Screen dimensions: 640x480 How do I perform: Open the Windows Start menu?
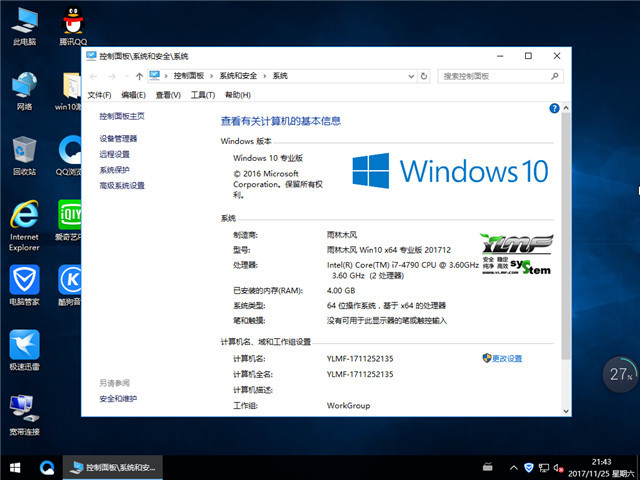pyautogui.click(x=15, y=468)
